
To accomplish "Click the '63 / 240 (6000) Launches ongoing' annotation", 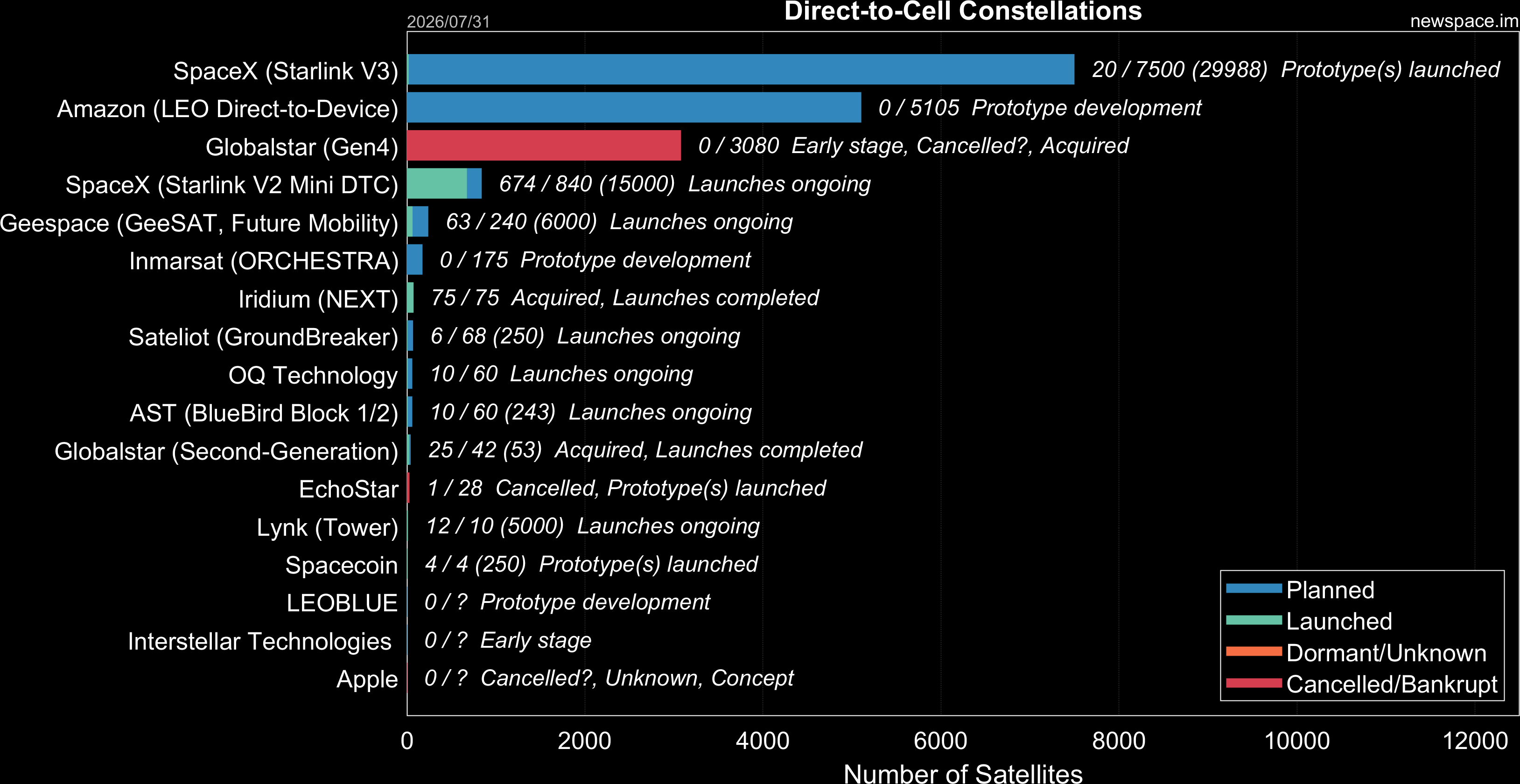I will (619, 222).
